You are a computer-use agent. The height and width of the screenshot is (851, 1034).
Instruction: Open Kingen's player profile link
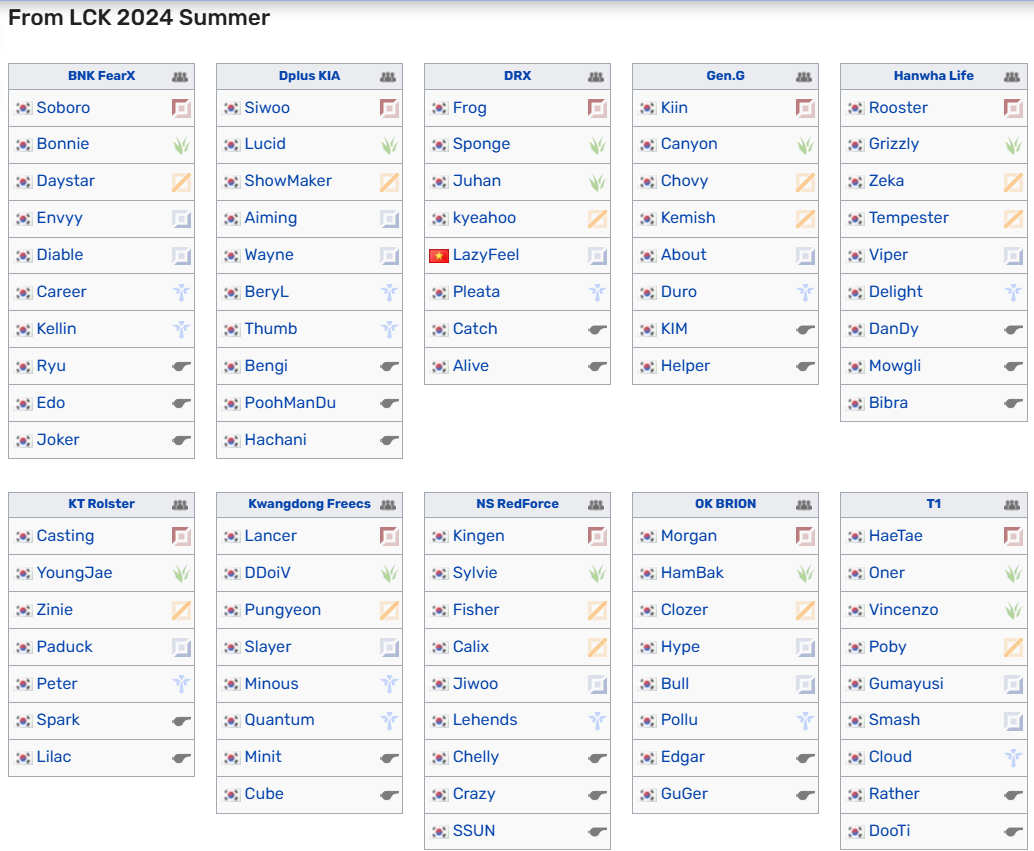click(478, 536)
